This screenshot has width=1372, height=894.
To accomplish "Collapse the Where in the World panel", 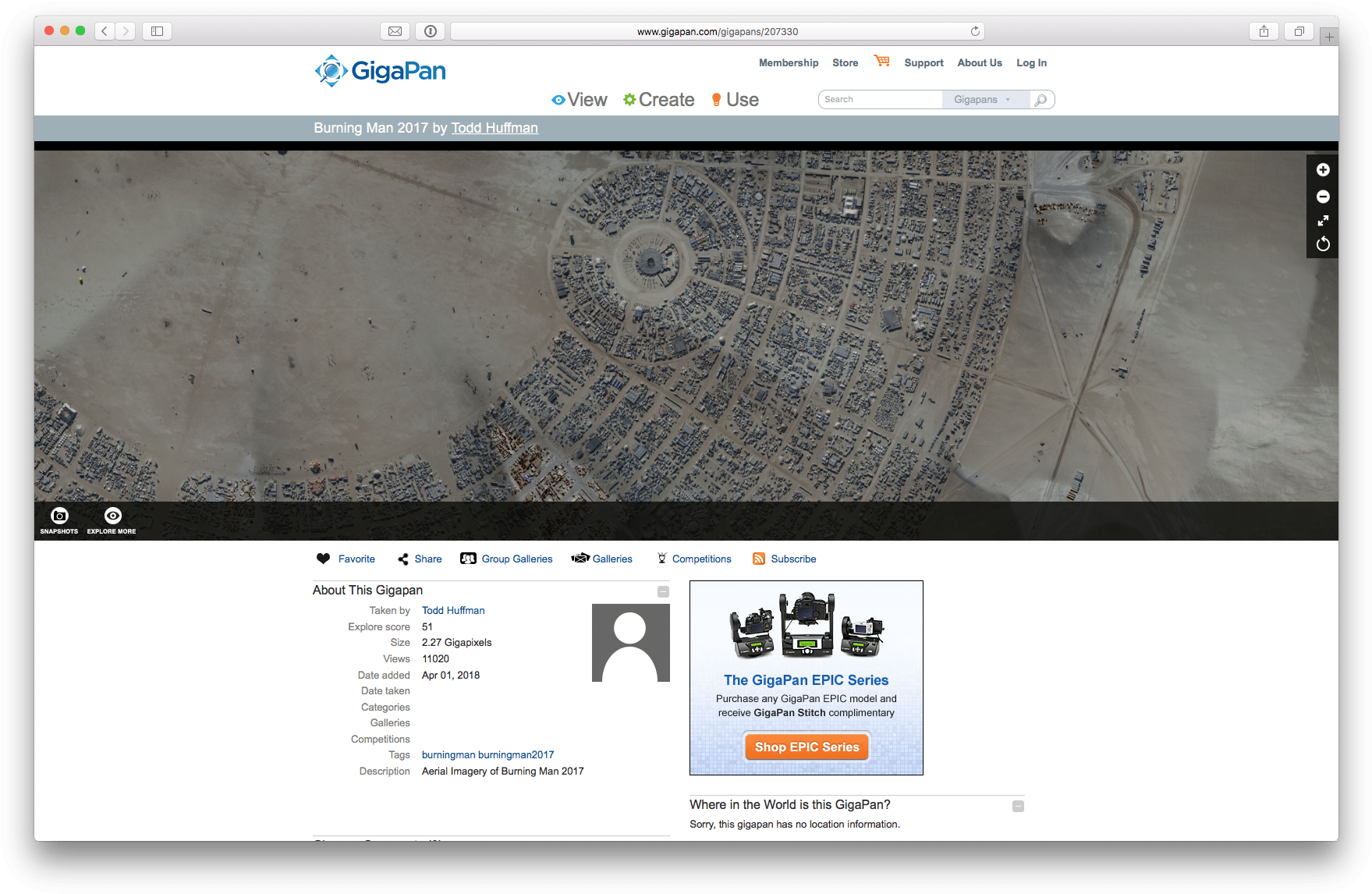I will [1018, 805].
